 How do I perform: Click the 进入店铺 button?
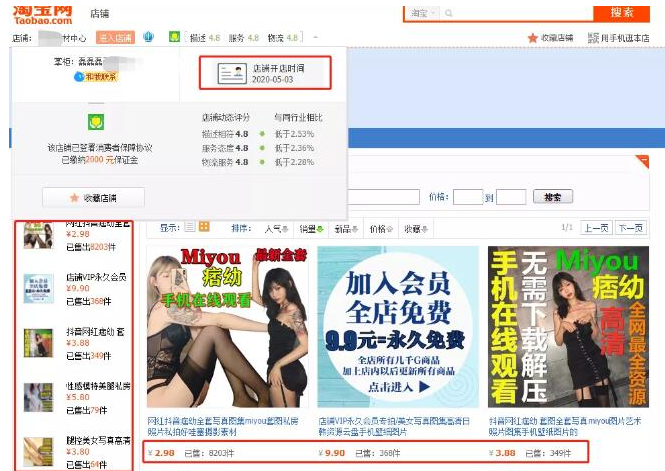[x=115, y=38]
